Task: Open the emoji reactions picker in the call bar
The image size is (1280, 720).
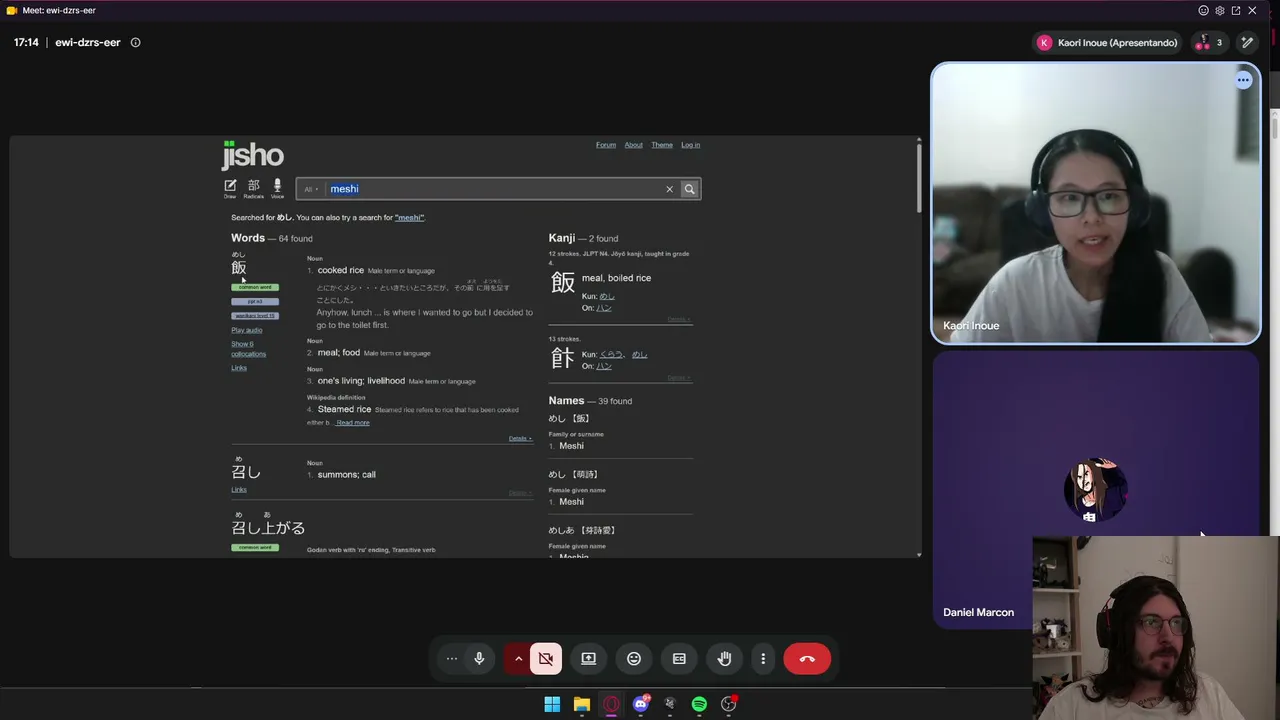Action: click(x=634, y=659)
